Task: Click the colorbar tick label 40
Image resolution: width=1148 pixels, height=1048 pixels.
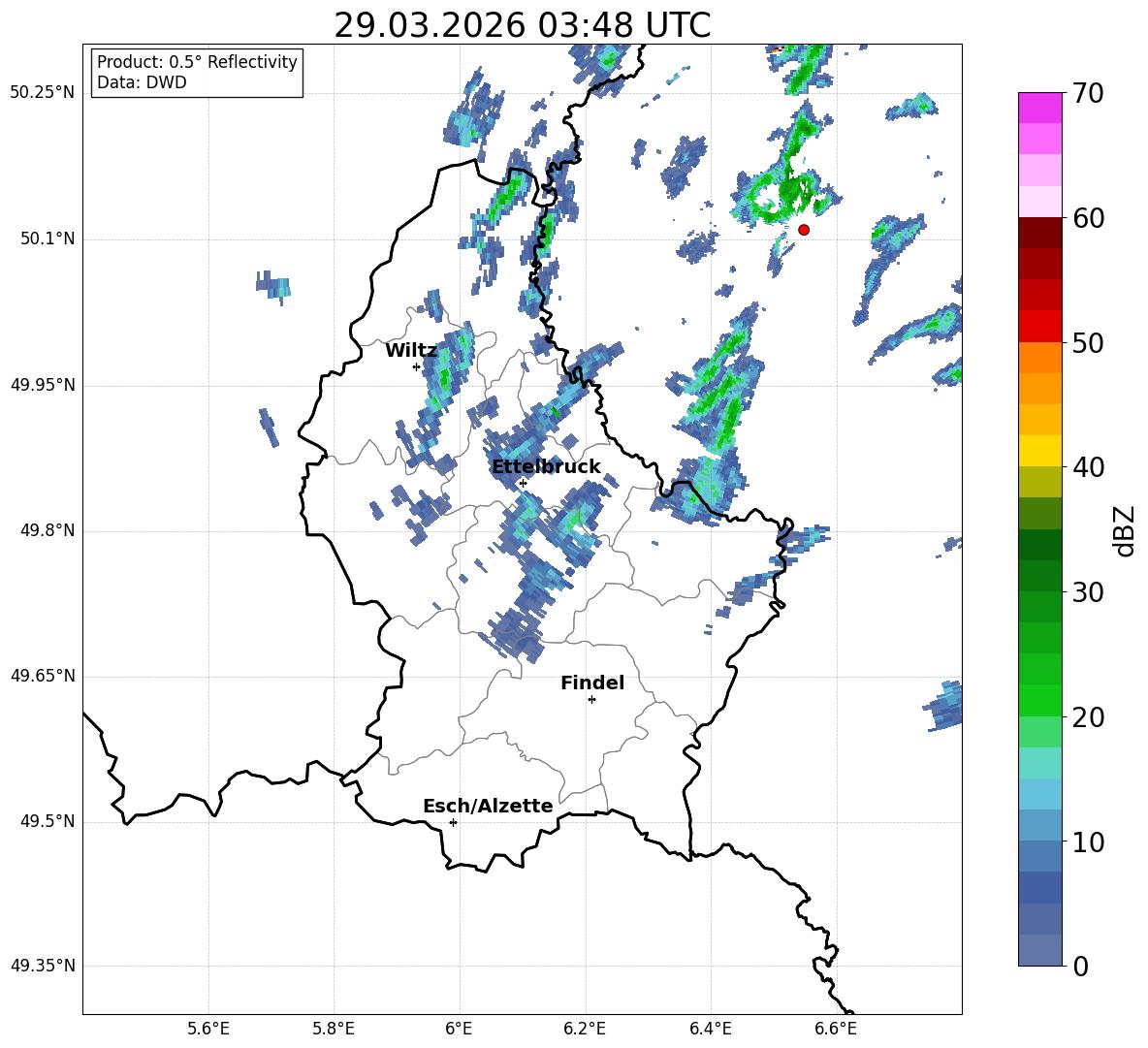Action: [x=1088, y=467]
